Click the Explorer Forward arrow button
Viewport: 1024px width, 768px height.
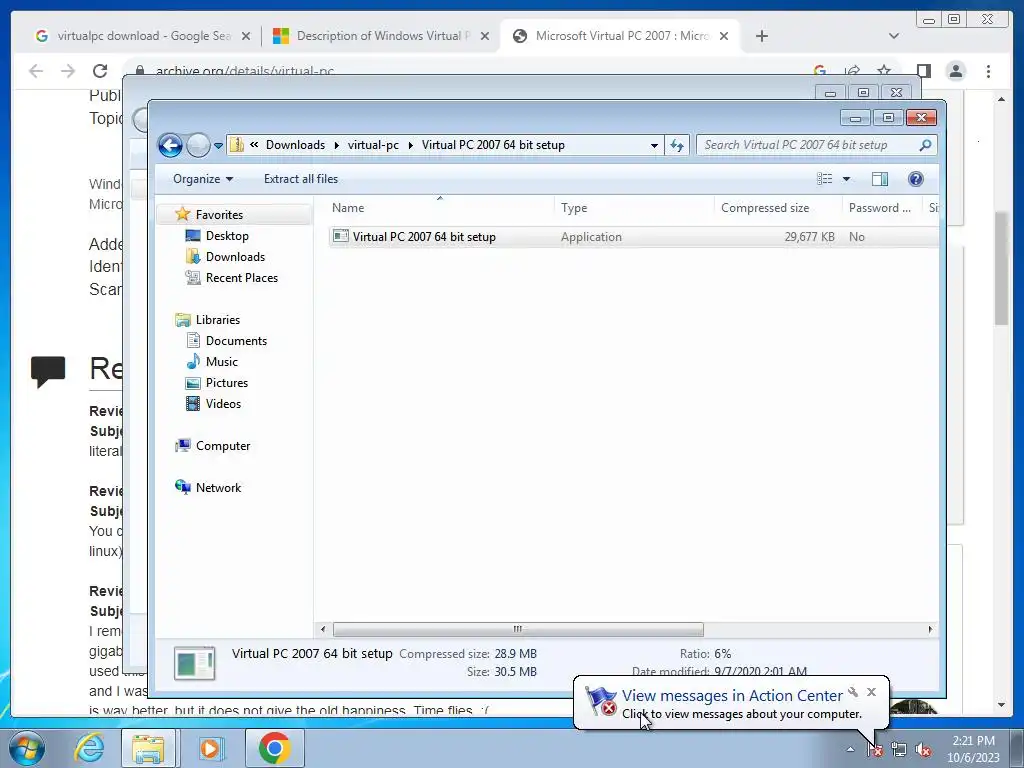click(198, 145)
